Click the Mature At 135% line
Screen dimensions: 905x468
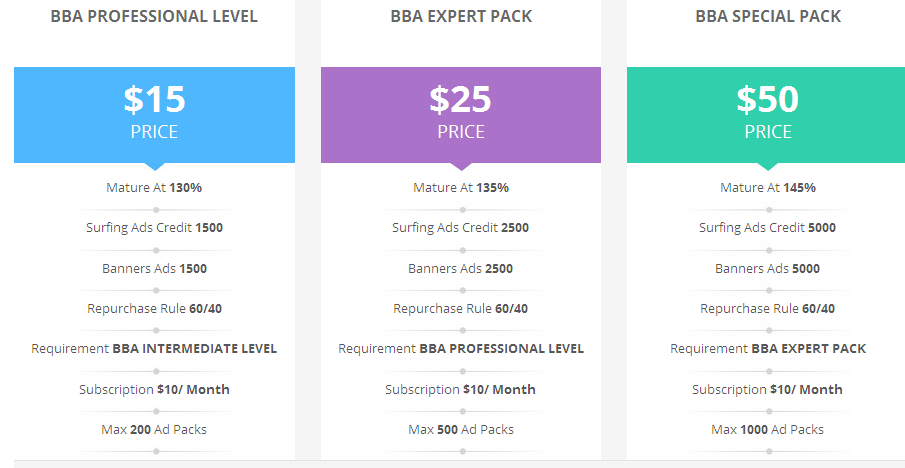point(461,187)
